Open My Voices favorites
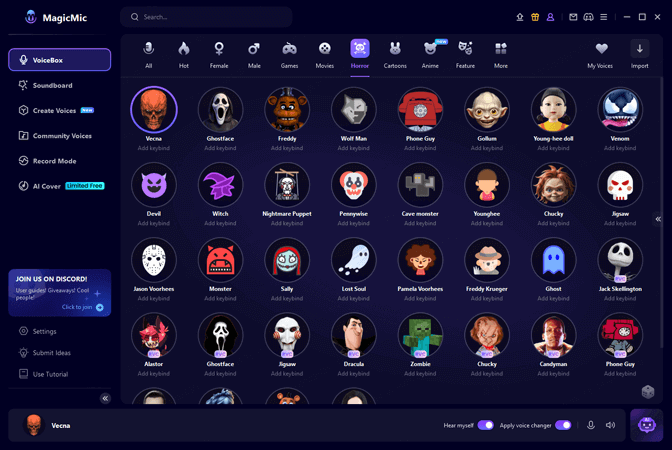Viewport: 672px width, 450px height. (600, 55)
